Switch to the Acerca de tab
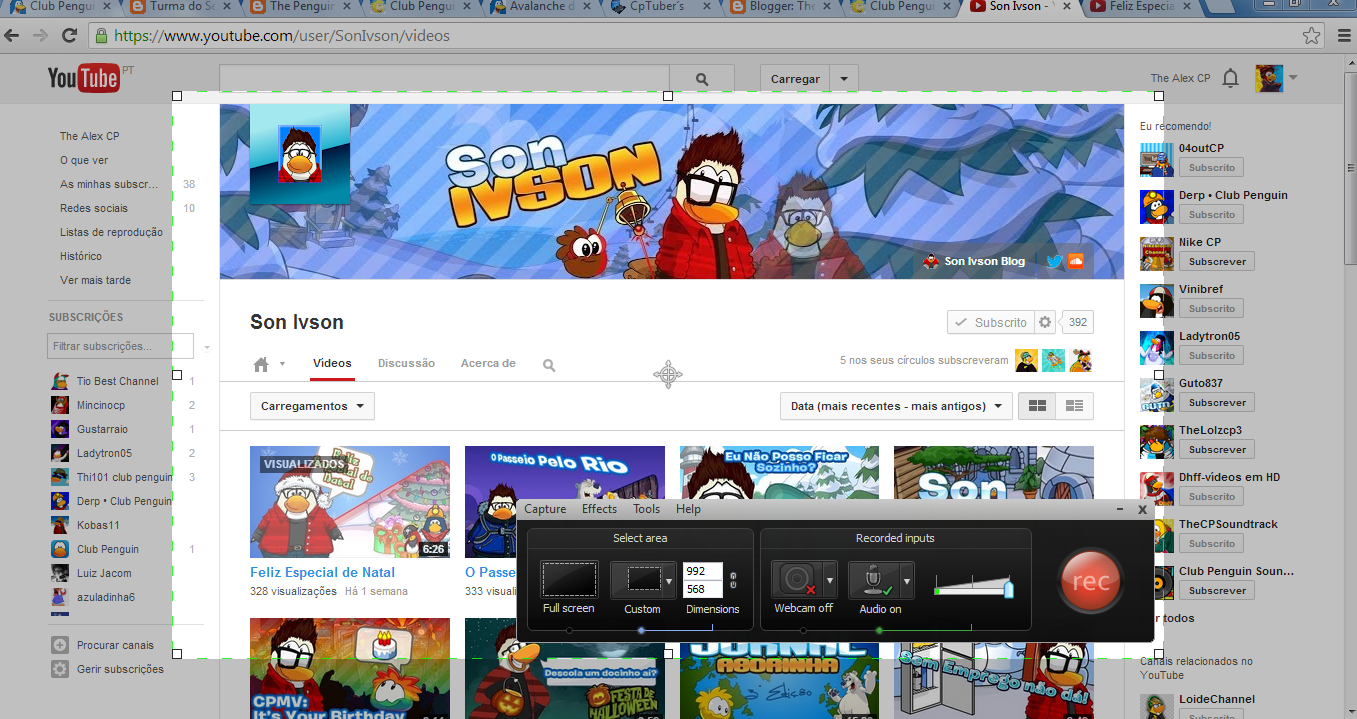The image size is (1357, 719). pos(488,363)
